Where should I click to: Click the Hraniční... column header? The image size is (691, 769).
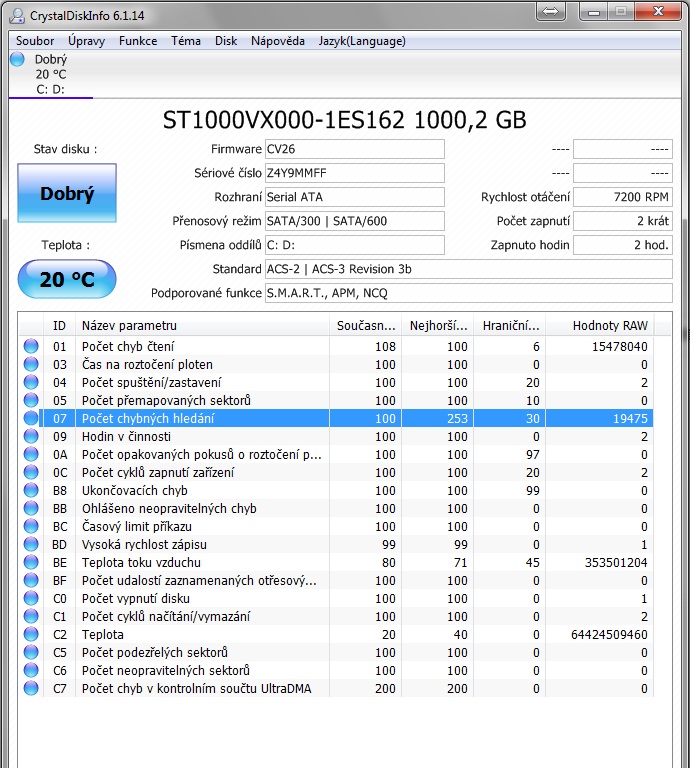pyautogui.click(x=510, y=326)
